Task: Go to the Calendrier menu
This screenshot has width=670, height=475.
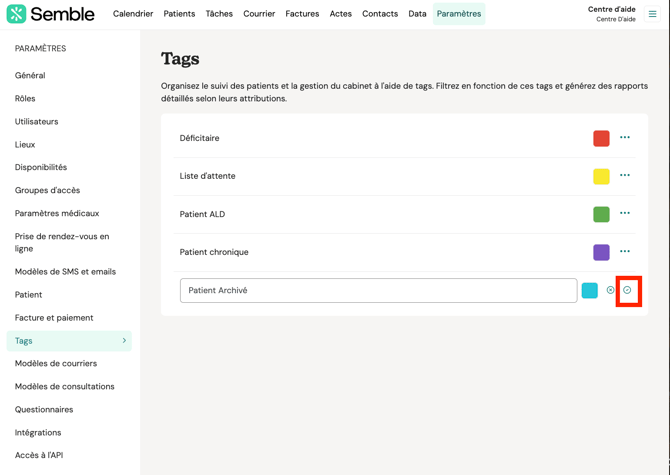Action: (x=133, y=14)
